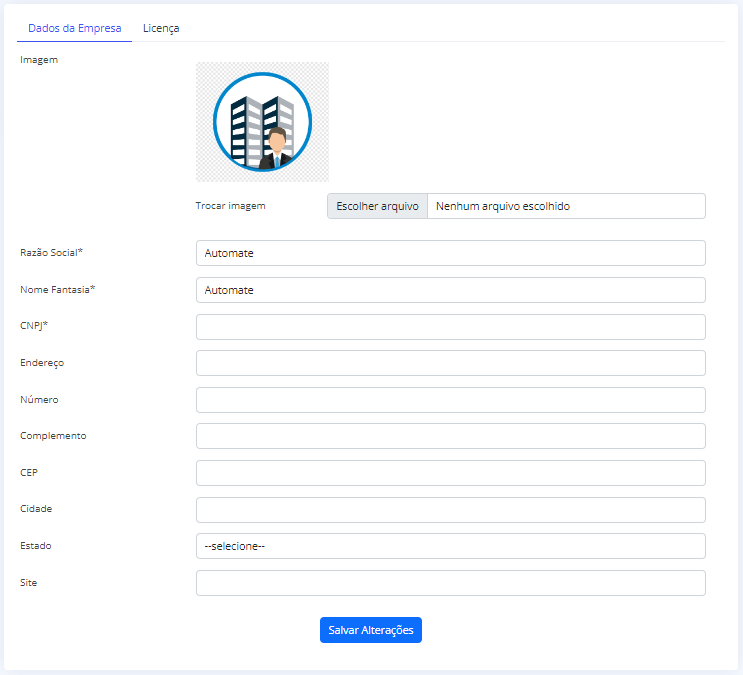This screenshot has height=675, width=743.
Task: Click the Site label text
Action: pyautogui.click(x=28, y=583)
